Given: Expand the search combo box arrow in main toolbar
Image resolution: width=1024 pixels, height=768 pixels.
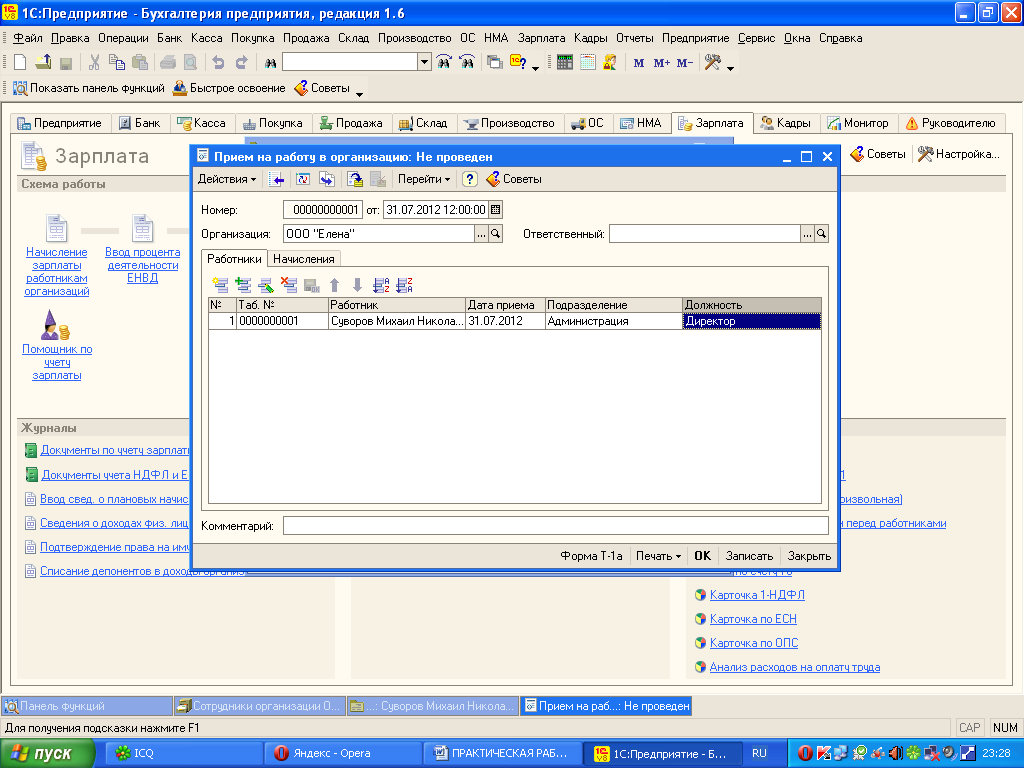Looking at the screenshot, I should click(424, 63).
